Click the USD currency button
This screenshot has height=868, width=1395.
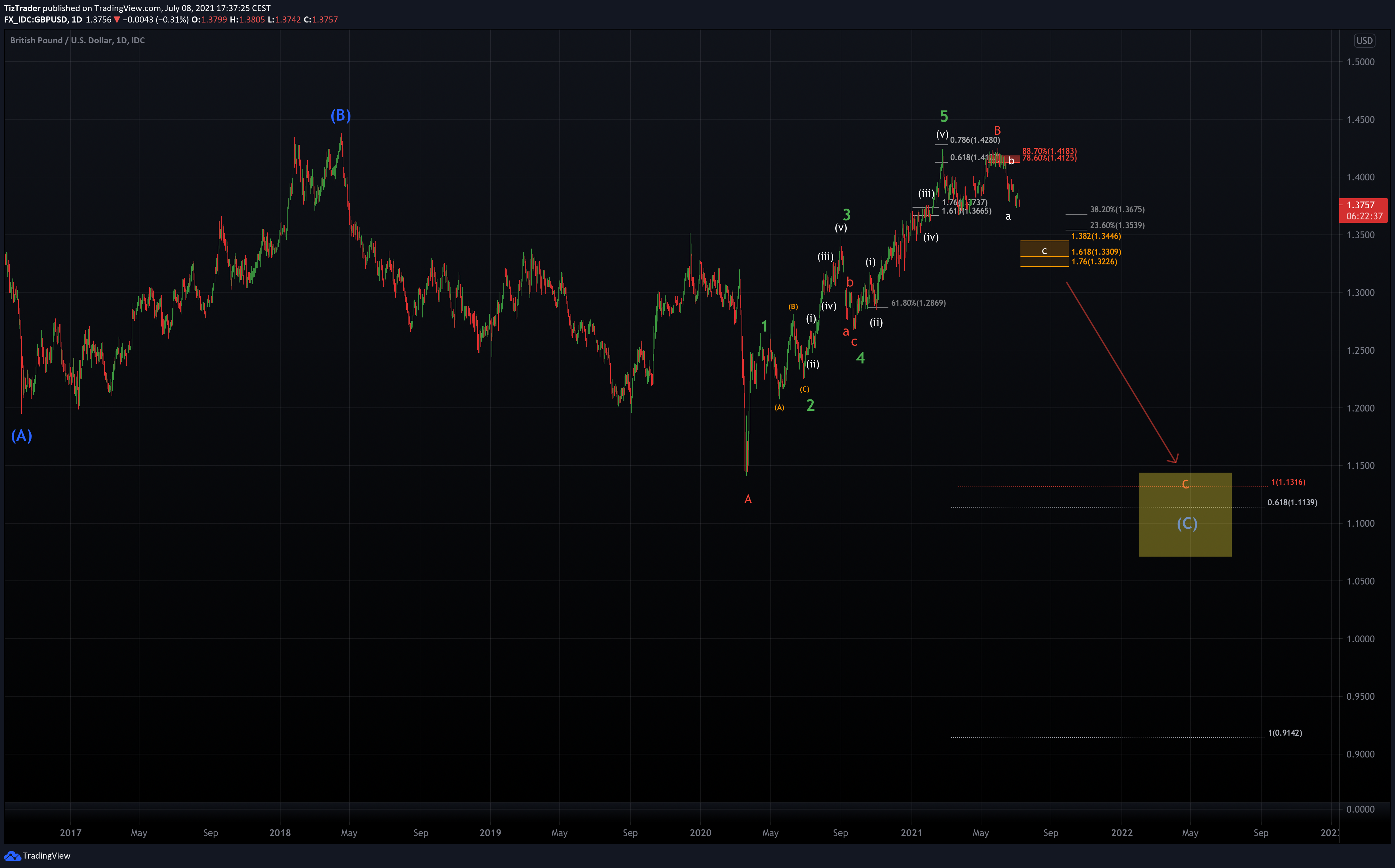1364,41
